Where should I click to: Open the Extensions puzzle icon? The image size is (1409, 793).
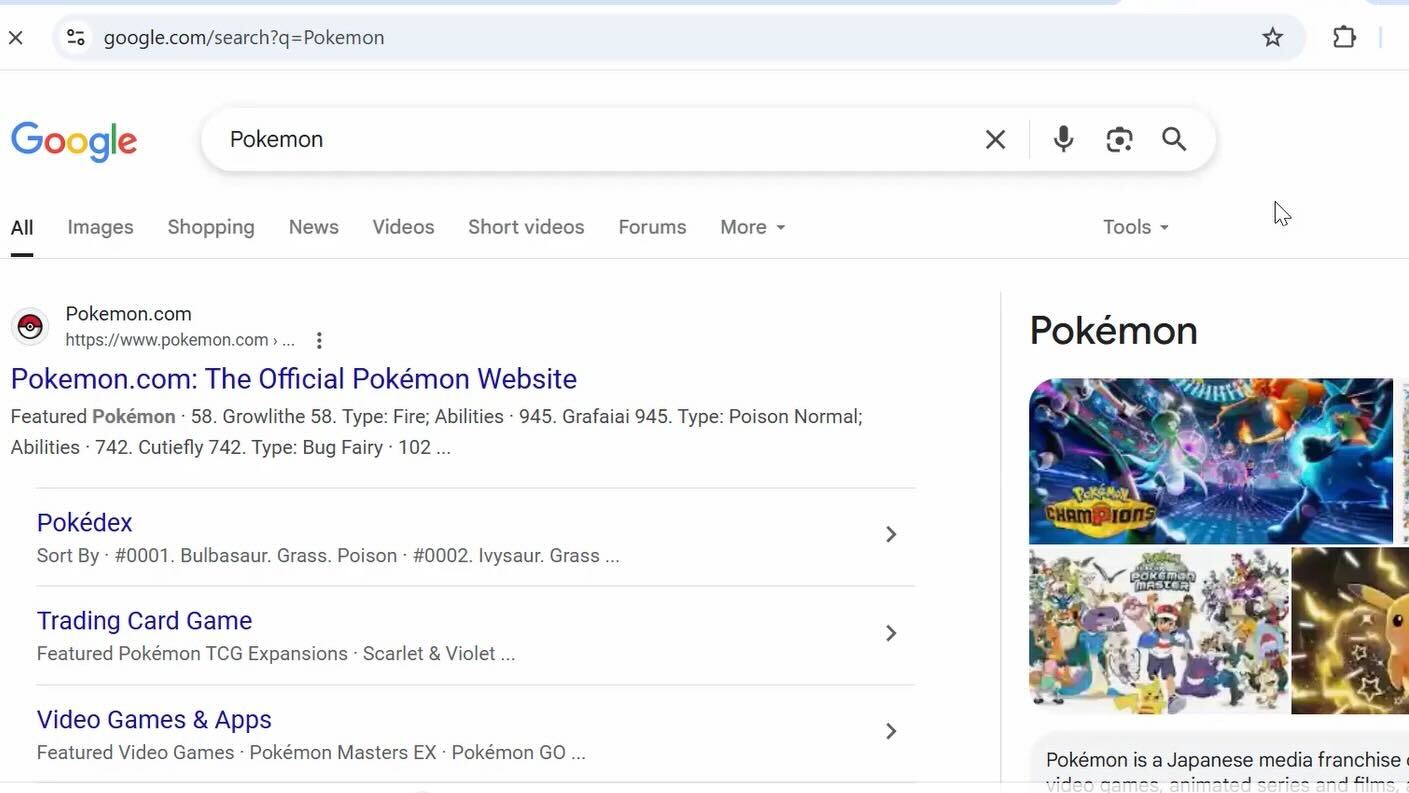1344,38
